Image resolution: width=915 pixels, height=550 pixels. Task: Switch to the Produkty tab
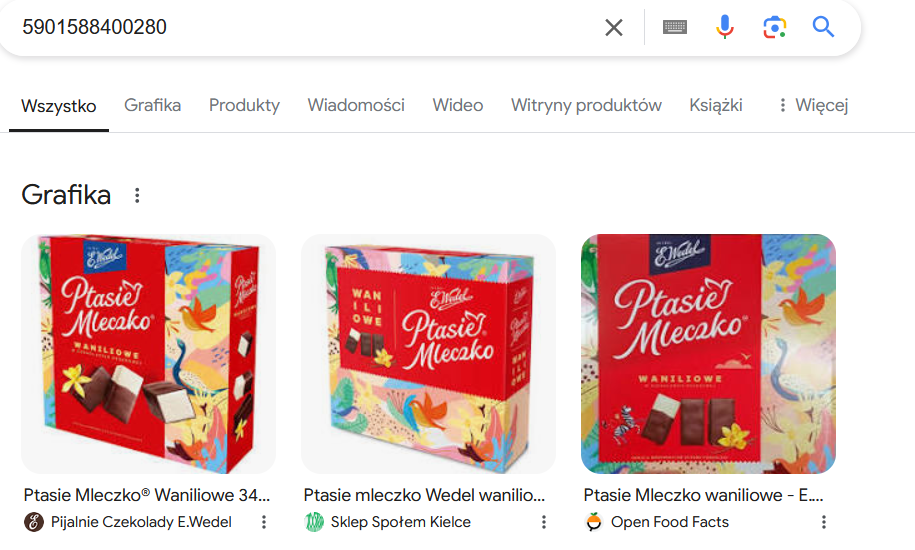[244, 105]
